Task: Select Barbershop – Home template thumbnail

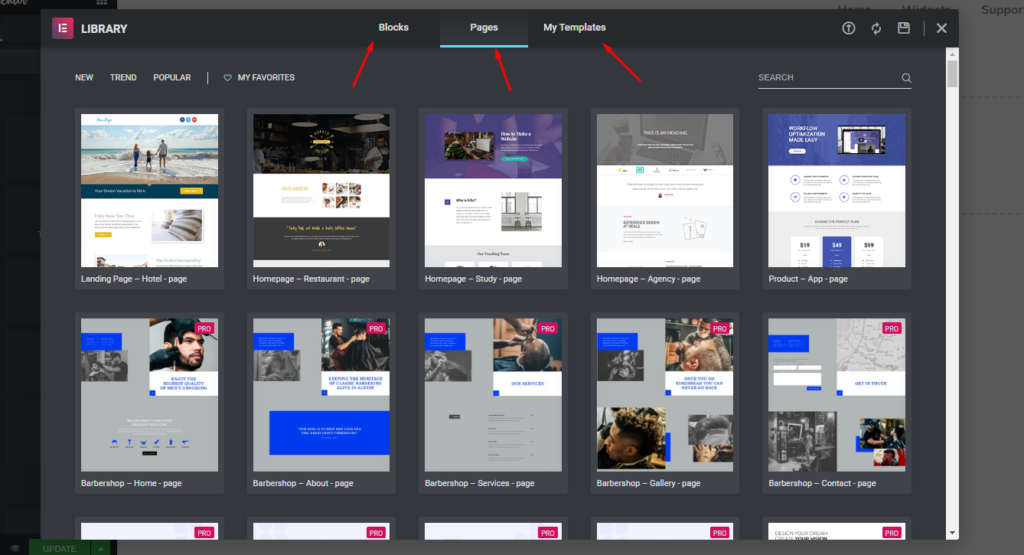Action: coord(150,395)
